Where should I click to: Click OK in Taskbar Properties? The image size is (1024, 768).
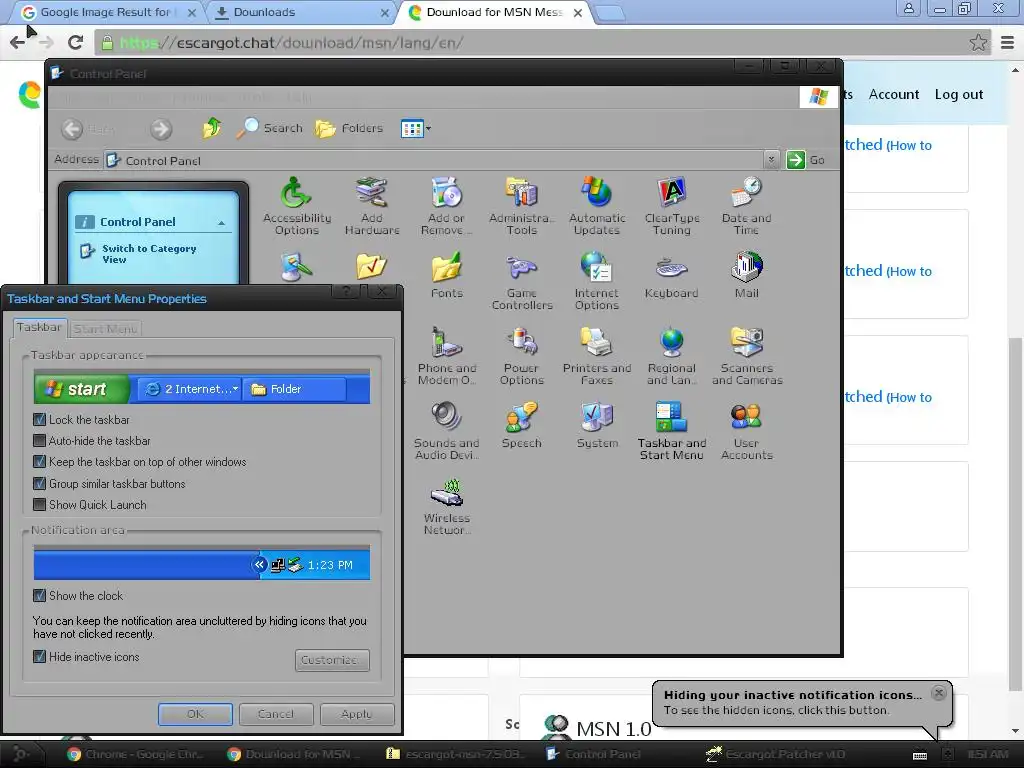click(x=195, y=714)
